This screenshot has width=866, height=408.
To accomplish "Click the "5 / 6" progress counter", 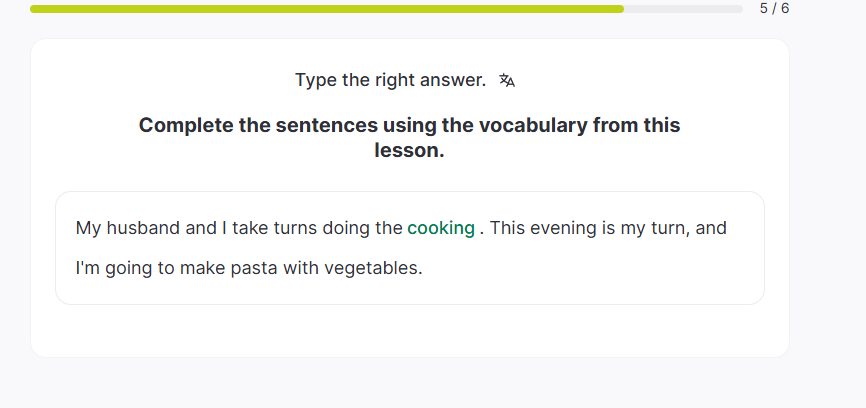I will click(x=774, y=8).
